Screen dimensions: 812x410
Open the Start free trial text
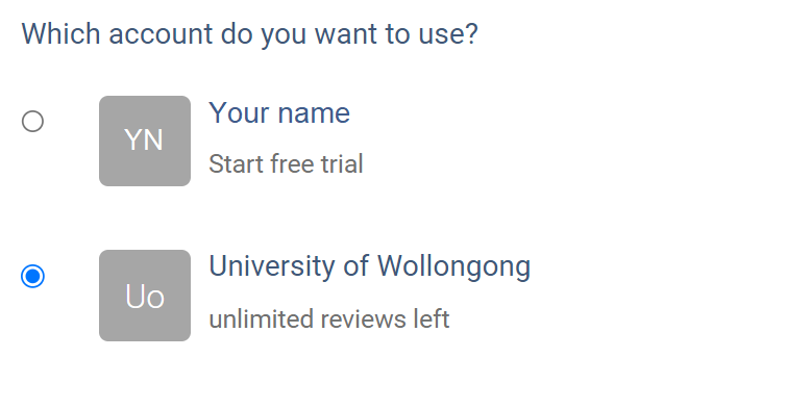285,164
